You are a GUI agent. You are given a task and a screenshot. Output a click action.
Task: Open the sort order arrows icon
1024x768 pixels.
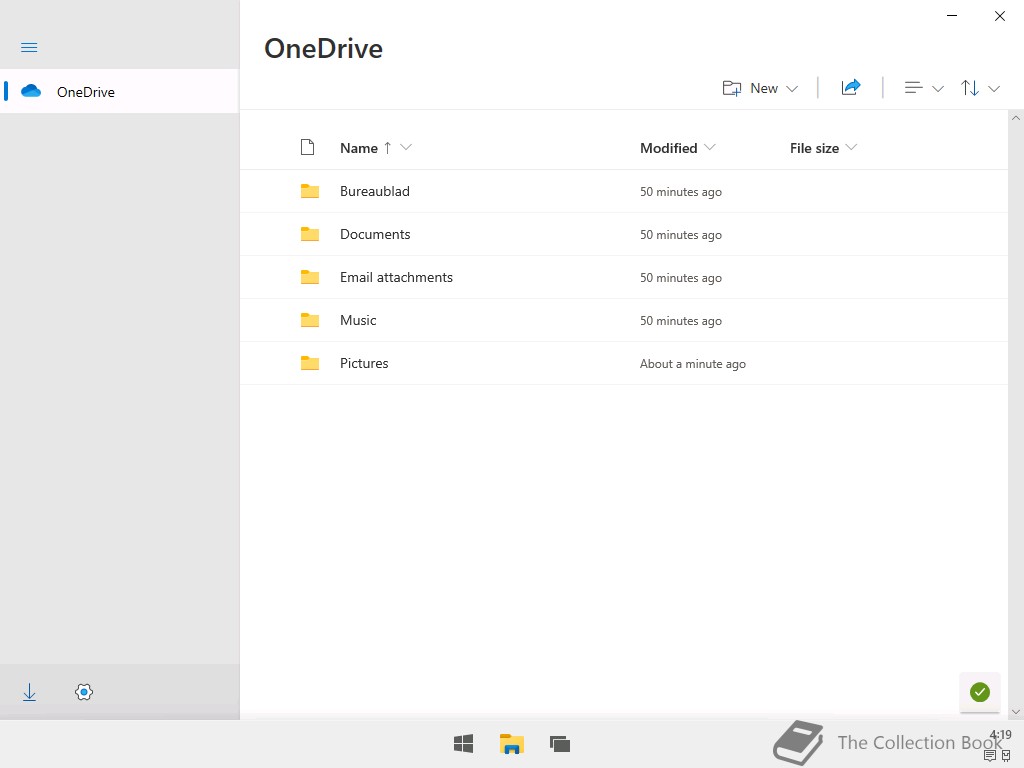(x=970, y=88)
